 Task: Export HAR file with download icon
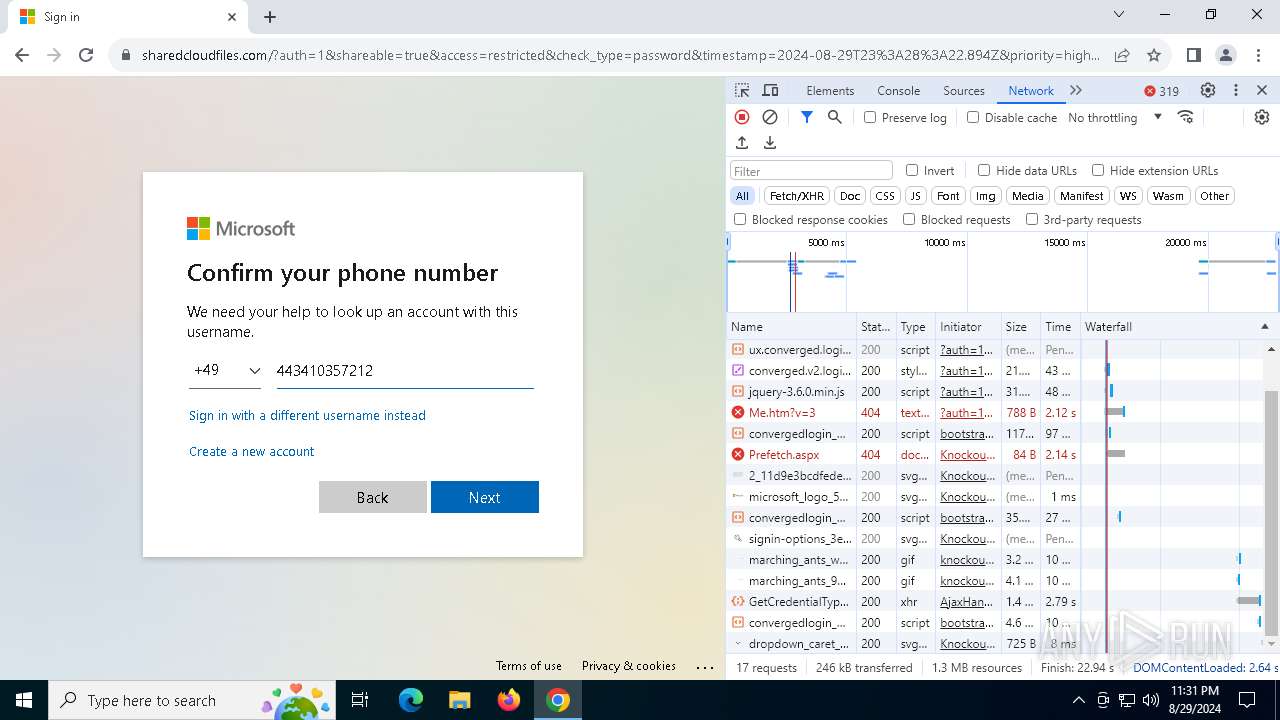click(770, 143)
